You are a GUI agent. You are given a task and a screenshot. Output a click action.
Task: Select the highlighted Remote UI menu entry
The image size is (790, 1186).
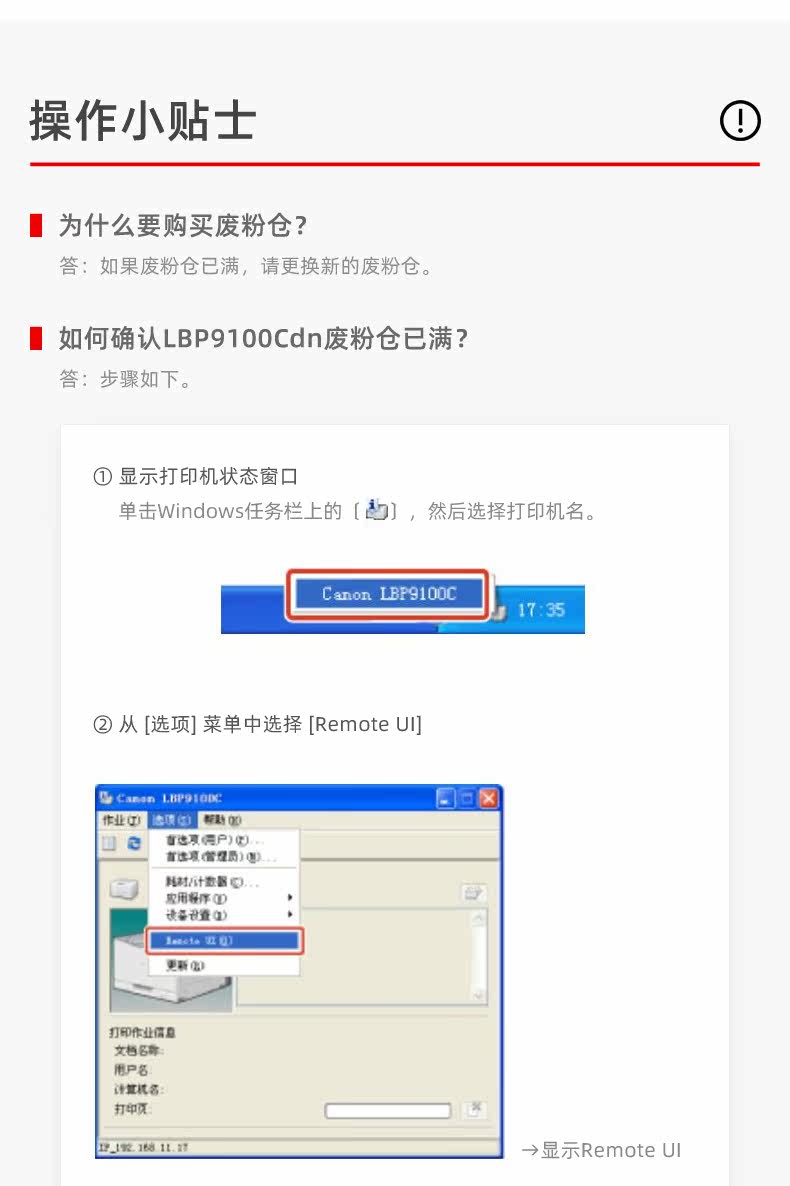(x=224, y=940)
